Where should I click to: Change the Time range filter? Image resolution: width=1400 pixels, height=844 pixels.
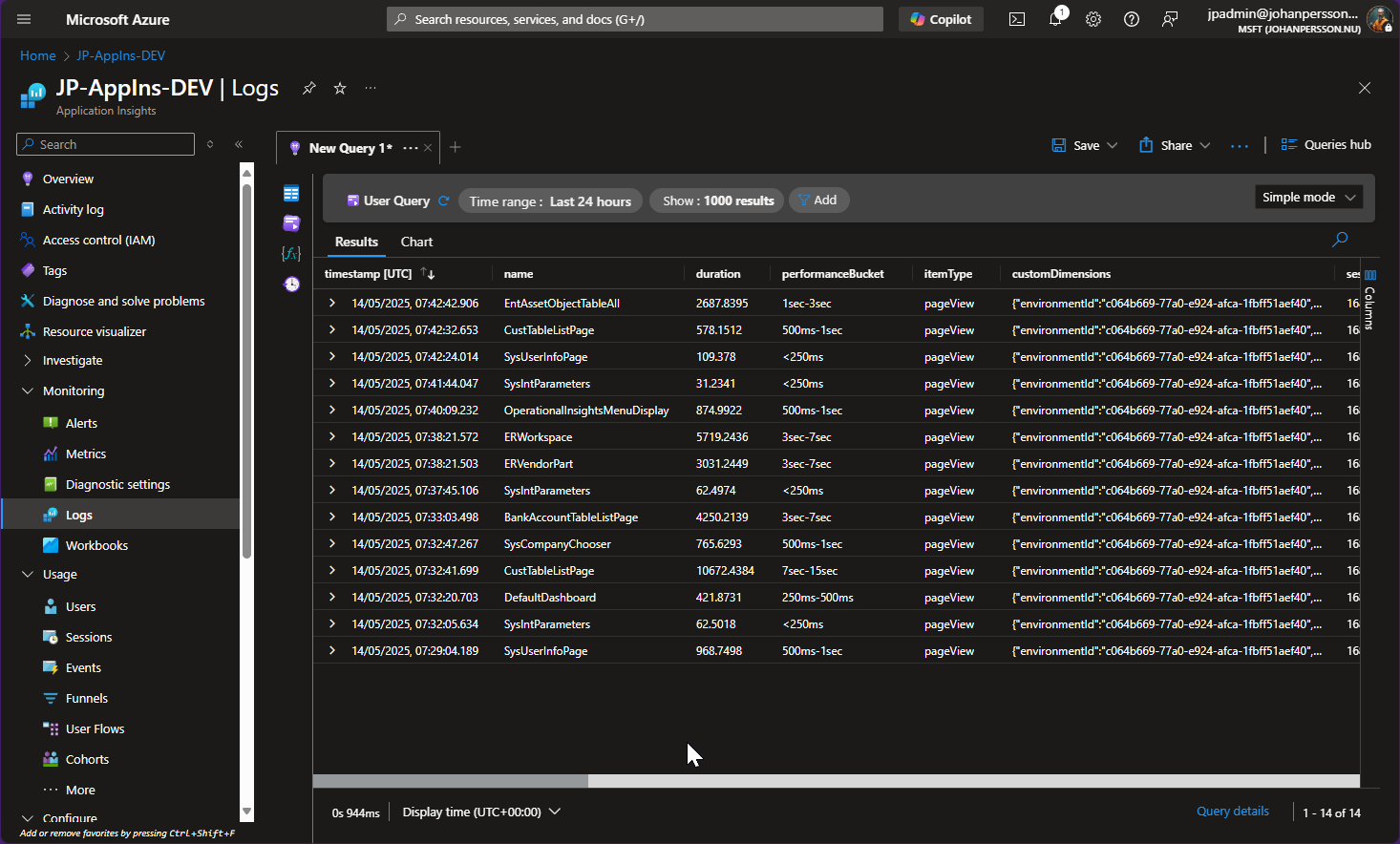(x=550, y=200)
